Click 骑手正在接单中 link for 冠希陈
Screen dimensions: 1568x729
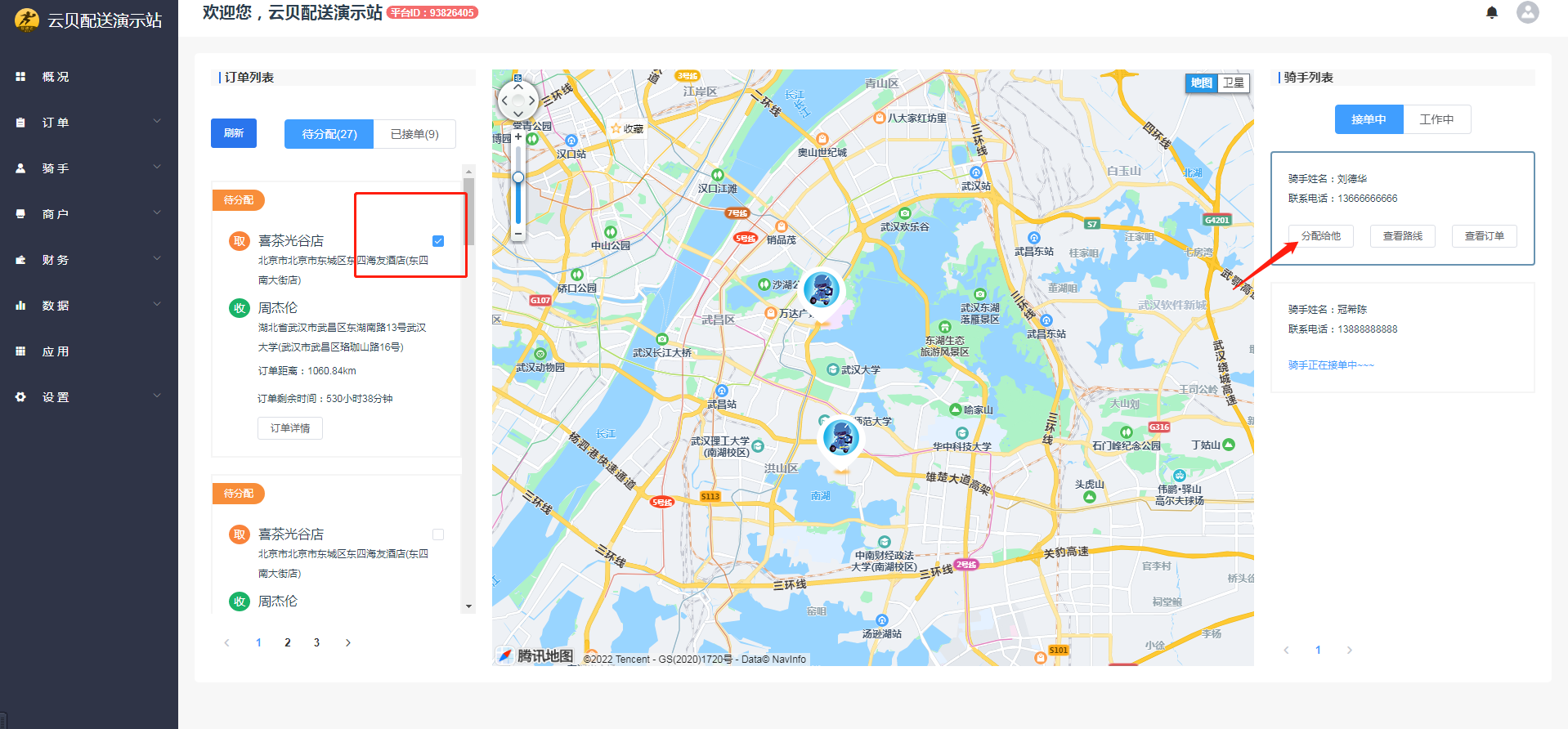pyautogui.click(x=1331, y=365)
